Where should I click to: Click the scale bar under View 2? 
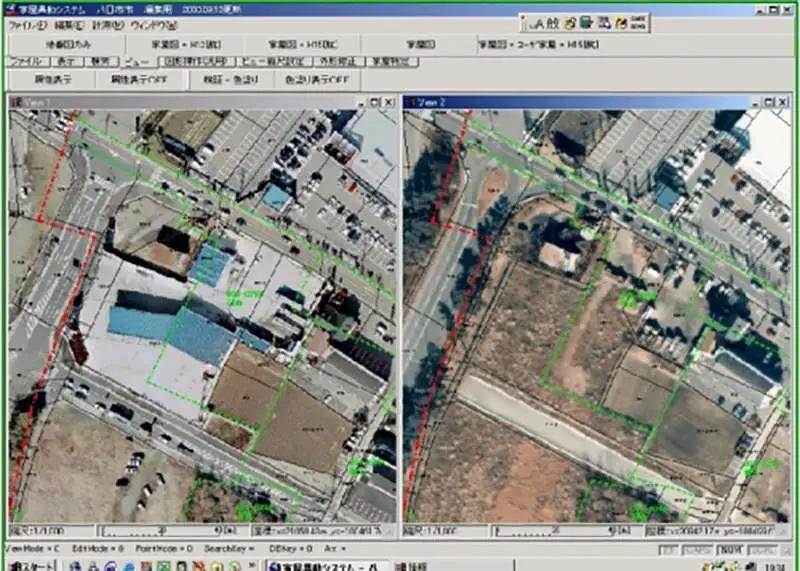tap(566, 531)
